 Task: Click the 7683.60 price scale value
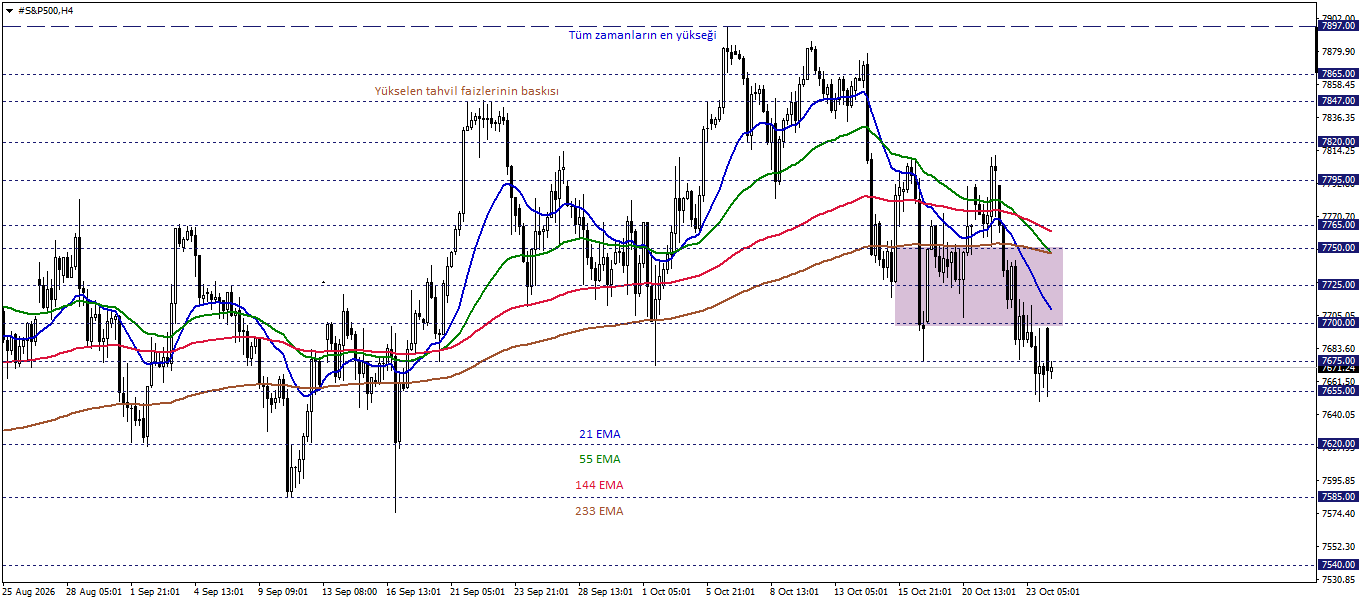1338,349
